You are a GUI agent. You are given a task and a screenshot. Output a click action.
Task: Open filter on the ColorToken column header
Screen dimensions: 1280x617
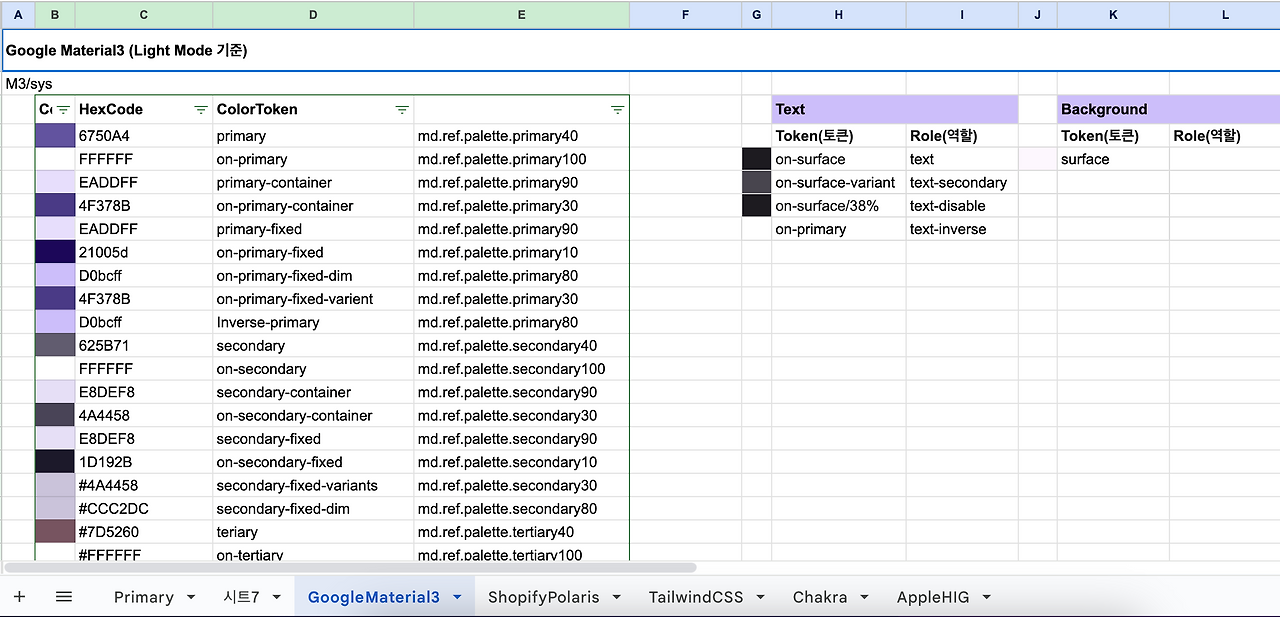[402, 110]
